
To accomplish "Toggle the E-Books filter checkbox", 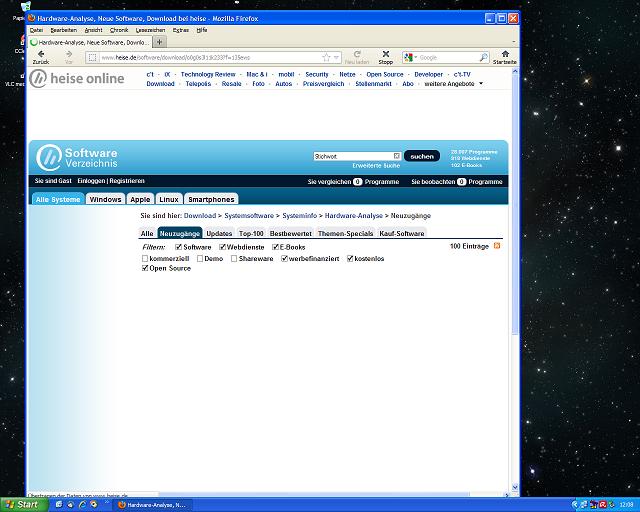I will pos(275,247).
